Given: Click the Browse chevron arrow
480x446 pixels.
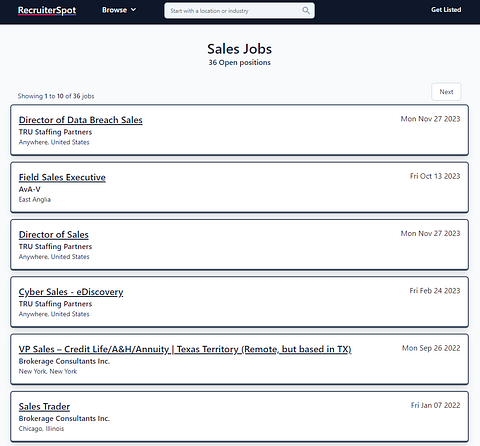Looking at the screenshot, I should point(133,10).
